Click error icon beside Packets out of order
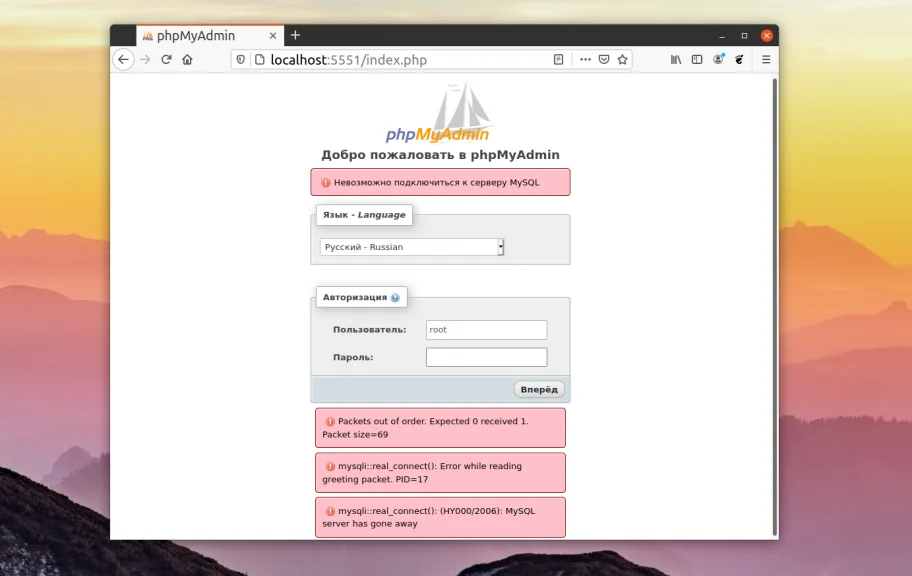912x576 pixels. click(x=330, y=421)
